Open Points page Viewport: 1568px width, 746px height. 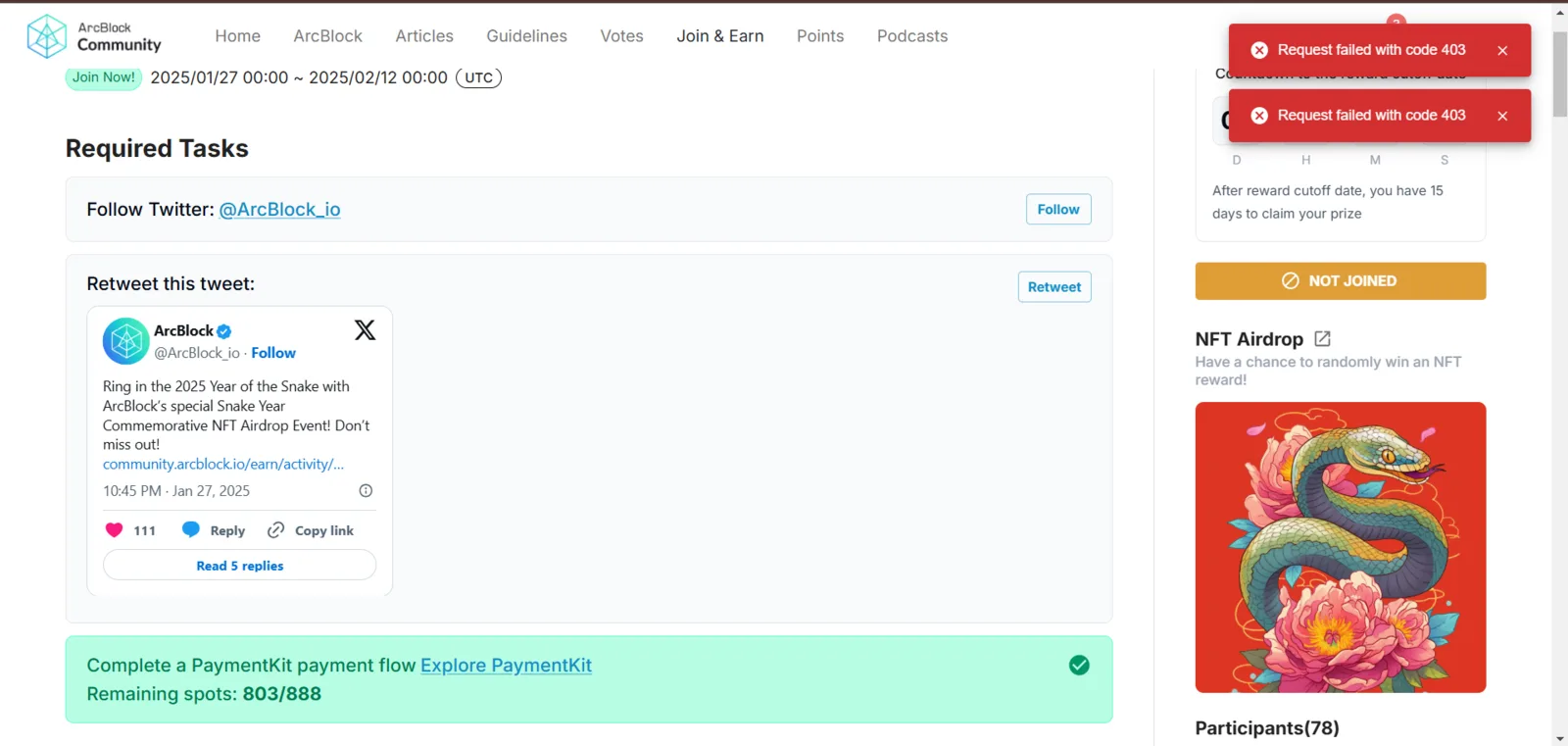[820, 36]
